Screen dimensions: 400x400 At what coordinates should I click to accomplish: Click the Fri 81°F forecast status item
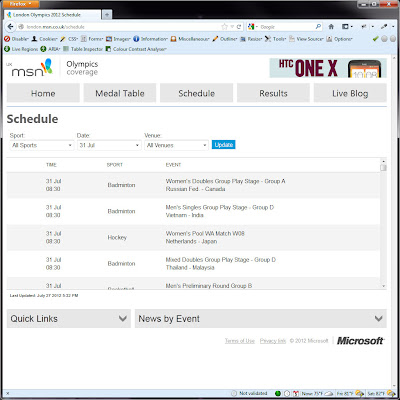(350, 393)
